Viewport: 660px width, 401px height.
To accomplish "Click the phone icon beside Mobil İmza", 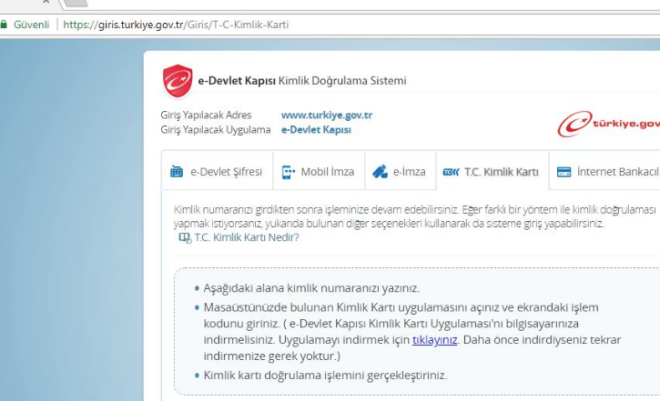I will tap(288, 172).
